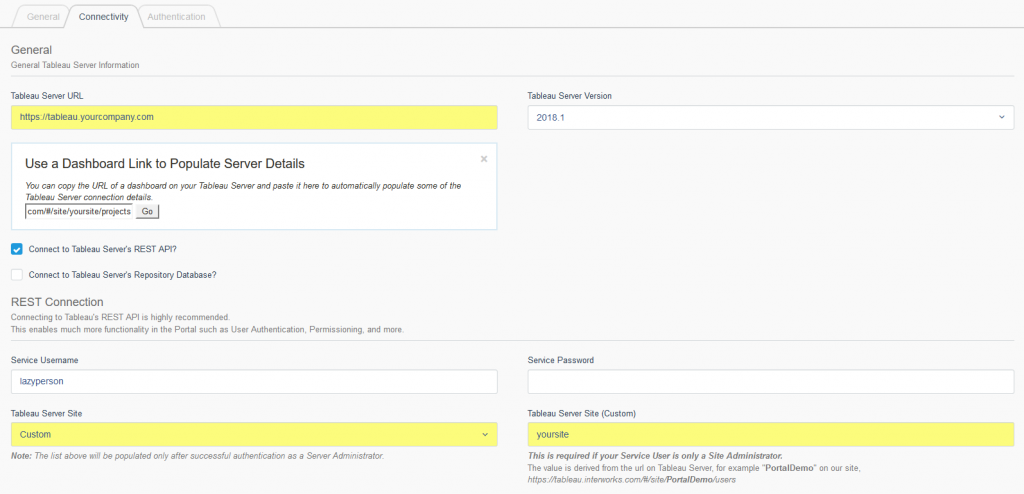Click the 'Tableau Server Version' label
Screen dimensions: 1024x494
tap(569, 95)
